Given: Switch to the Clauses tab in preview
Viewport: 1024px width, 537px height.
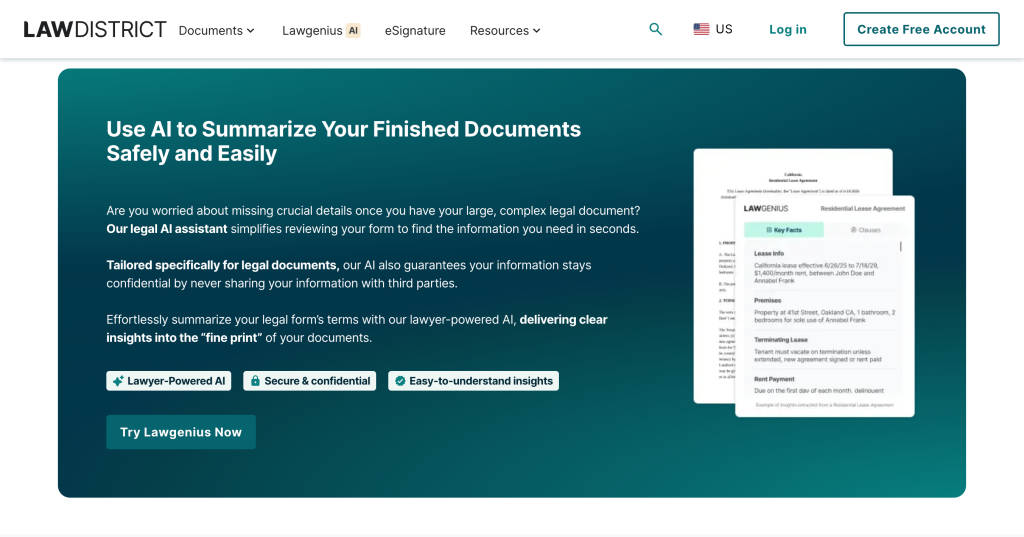Looking at the screenshot, I should click(865, 230).
